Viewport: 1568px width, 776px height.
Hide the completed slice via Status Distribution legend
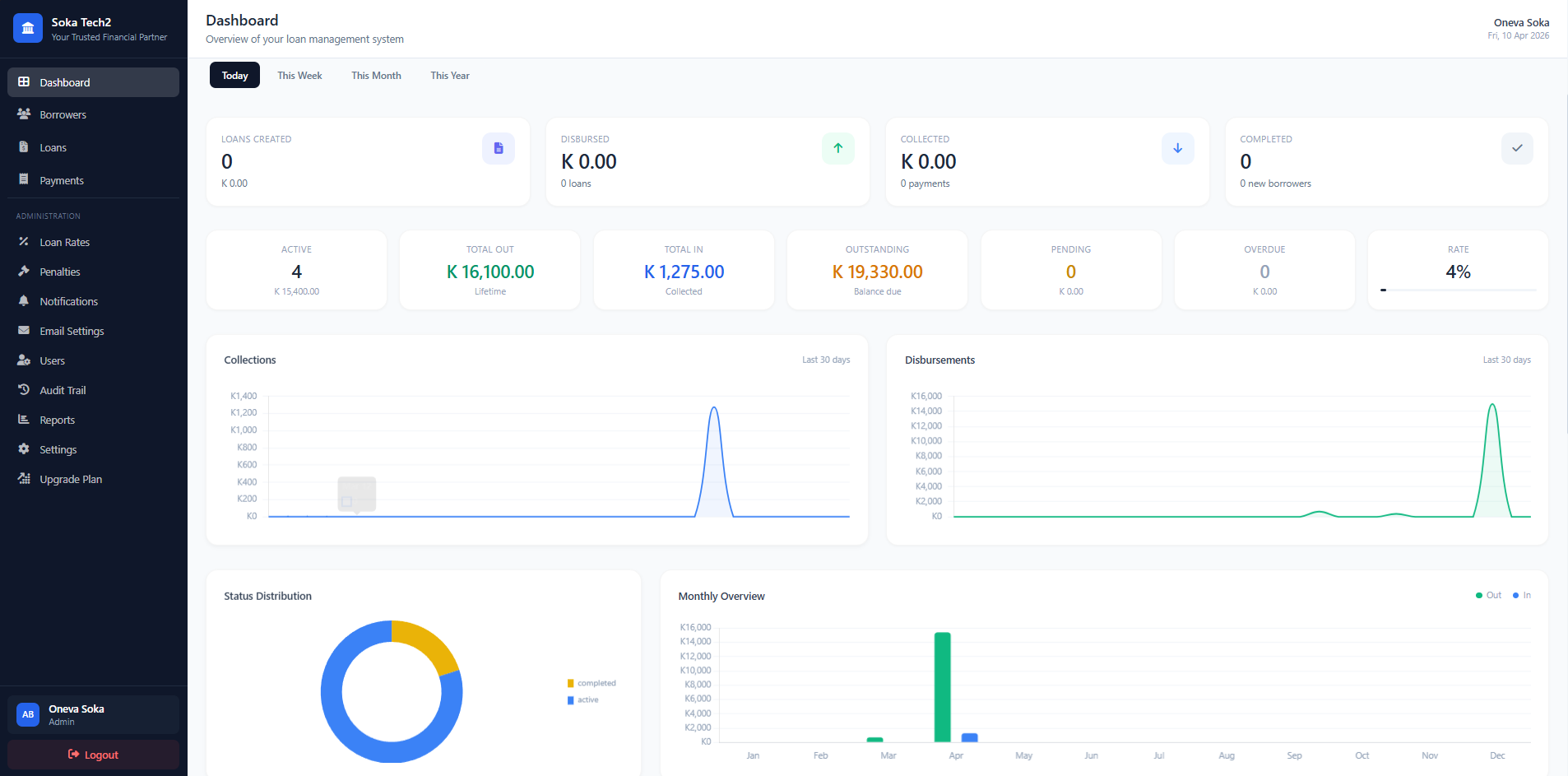[x=591, y=682]
